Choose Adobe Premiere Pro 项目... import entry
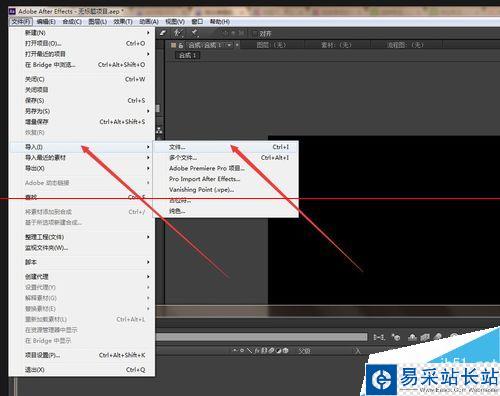 [226, 168]
